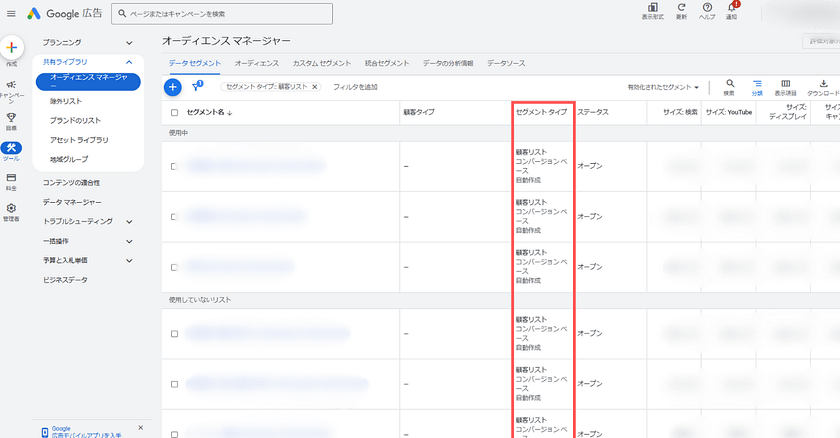Toggle the select-all checkbox in table header
The width and height of the screenshot is (840, 438).
click(174, 112)
